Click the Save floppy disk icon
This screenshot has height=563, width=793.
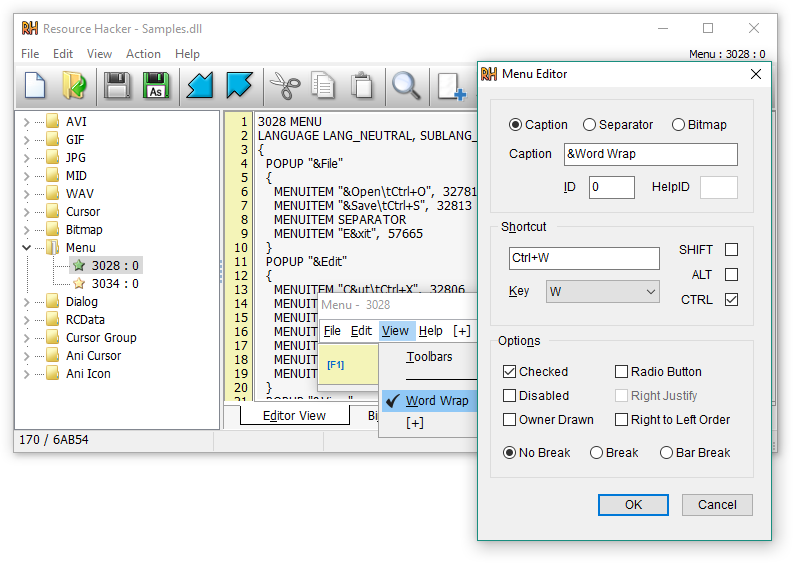117,86
